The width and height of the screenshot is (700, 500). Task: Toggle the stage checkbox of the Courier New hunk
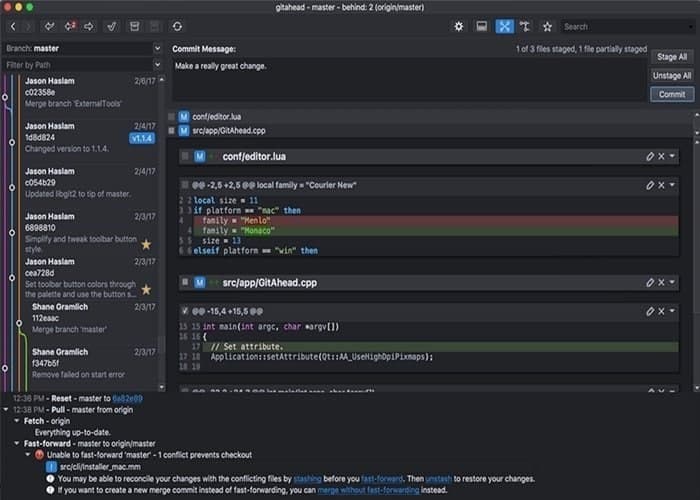[185, 185]
